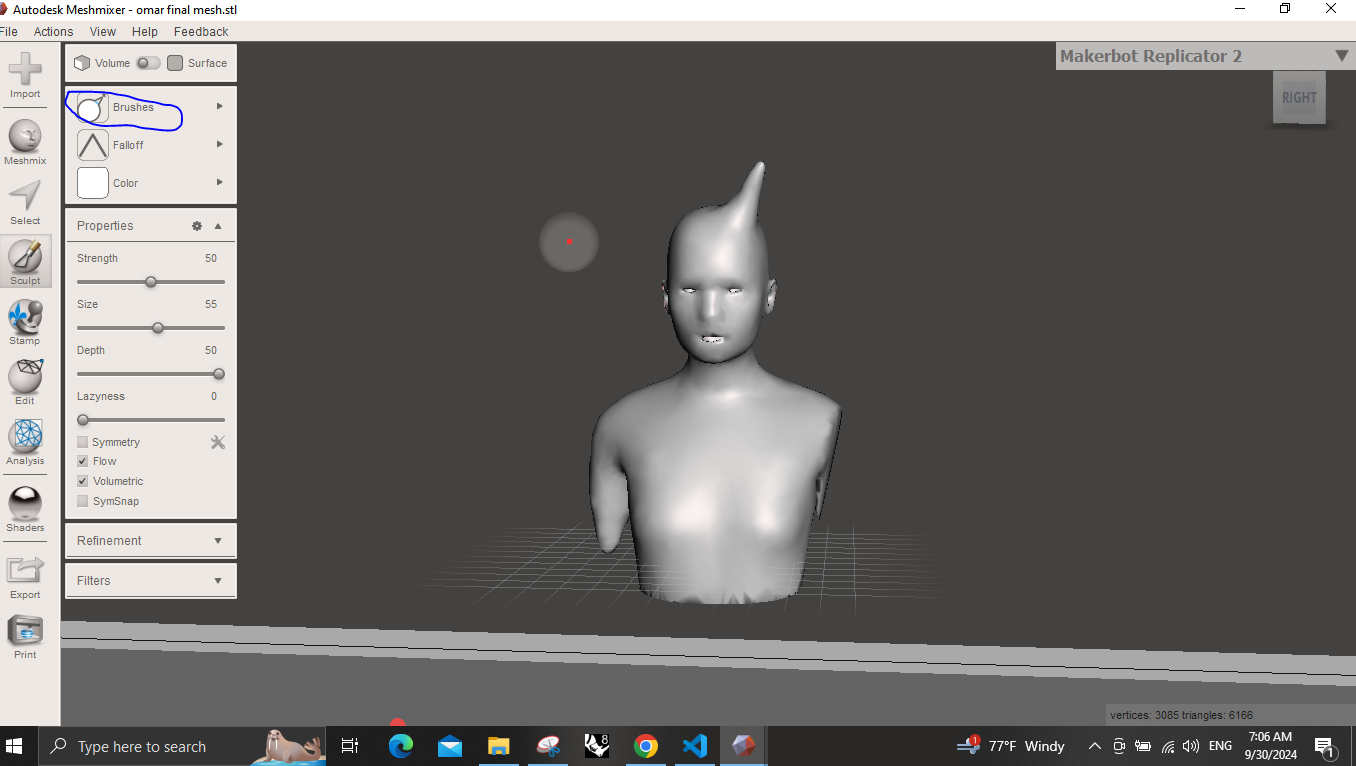Open the Feedback menu
Viewport: 1356px width, 766px height.
[x=201, y=32]
